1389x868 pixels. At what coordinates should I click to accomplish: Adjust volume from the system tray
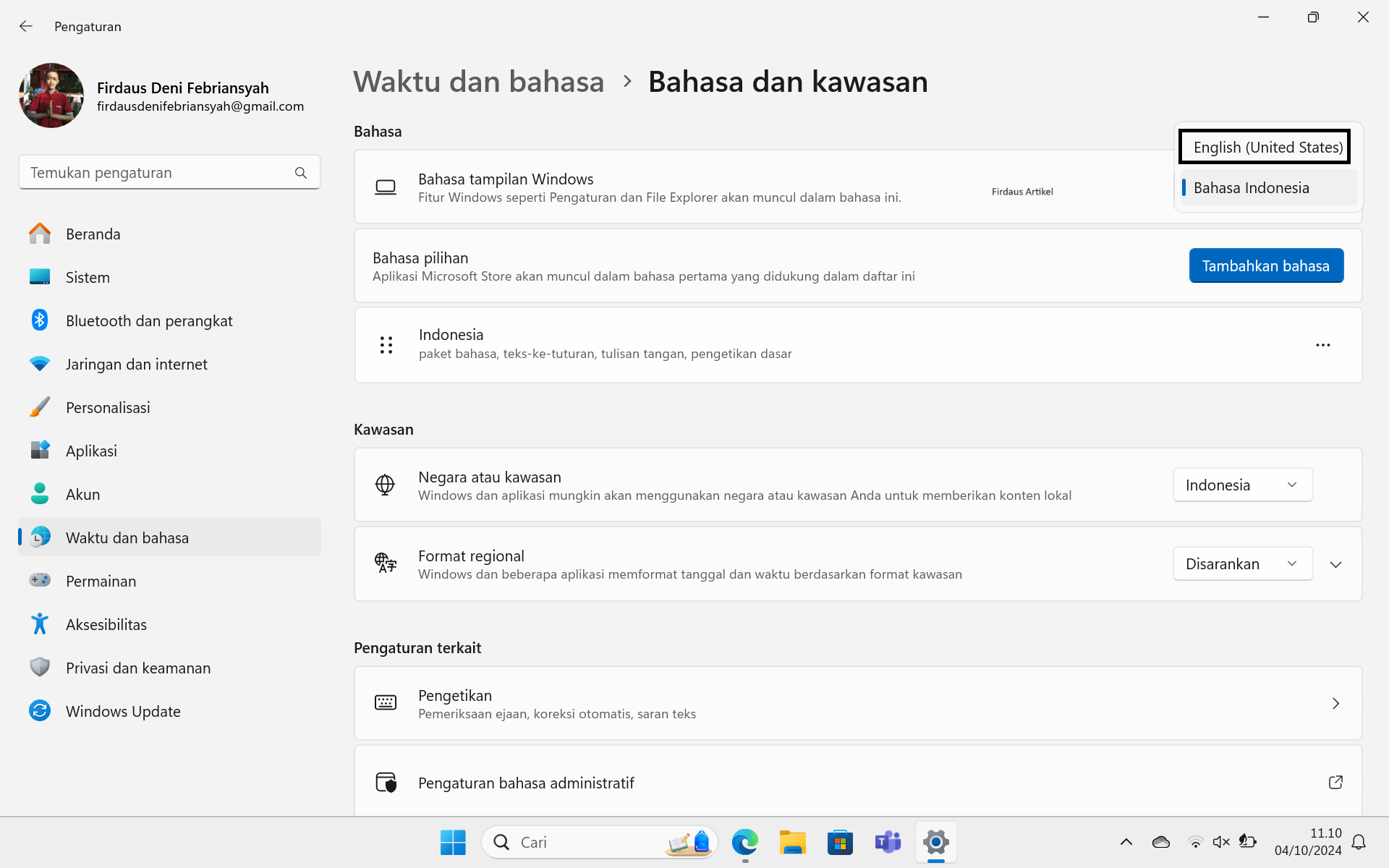point(1220,841)
